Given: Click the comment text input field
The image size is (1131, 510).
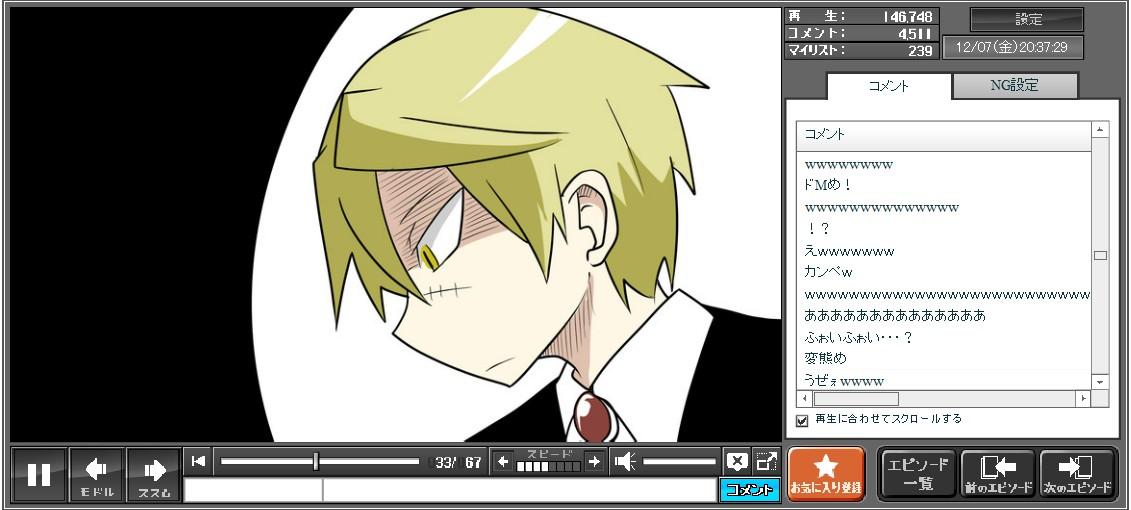Looking at the screenshot, I should [x=518, y=490].
